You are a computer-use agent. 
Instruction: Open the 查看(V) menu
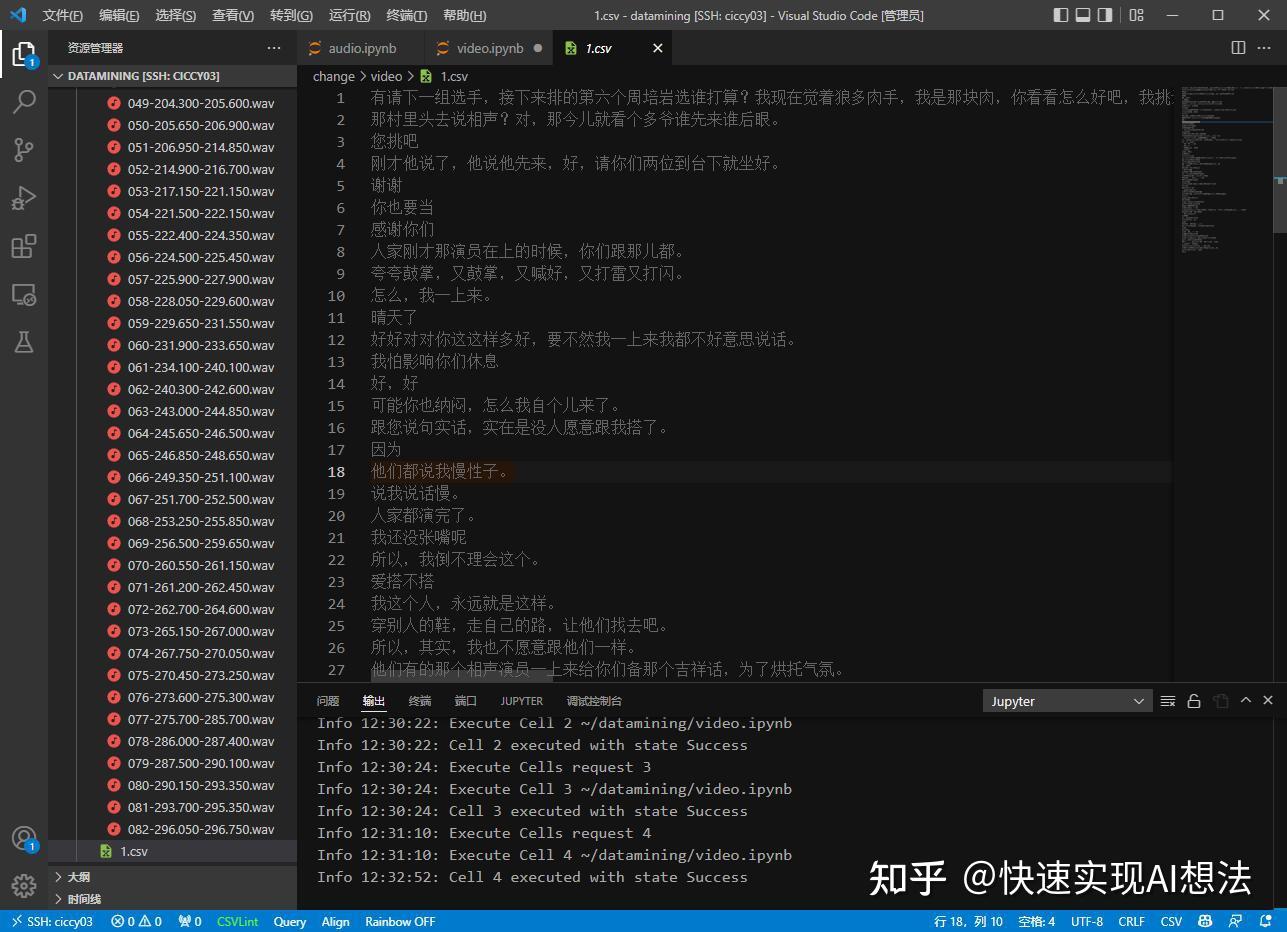click(x=233, y=15)
